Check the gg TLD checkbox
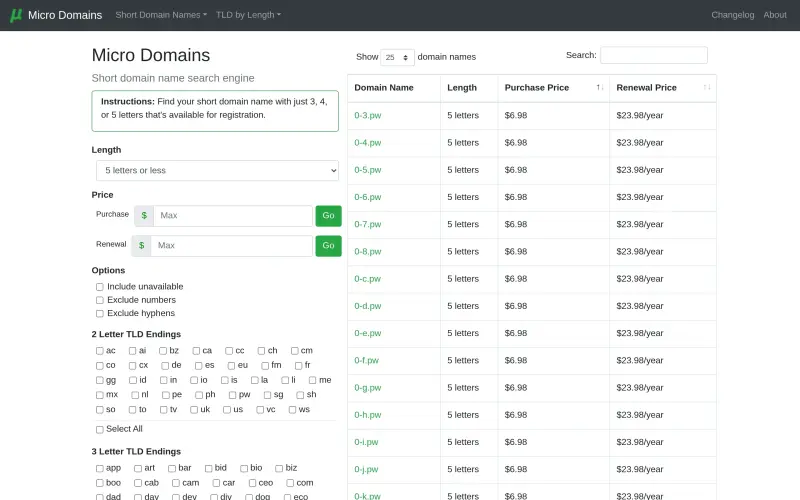 point(99,381)
